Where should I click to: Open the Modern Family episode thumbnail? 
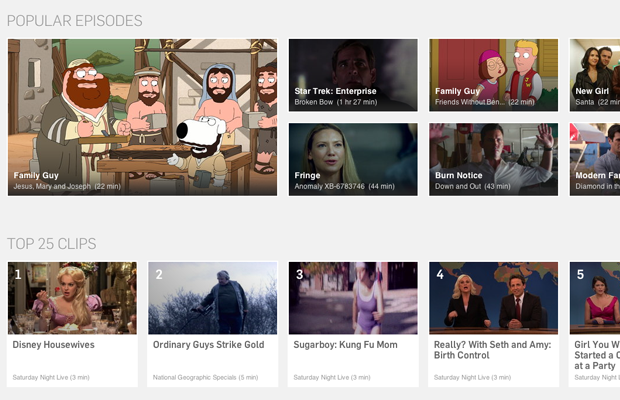[595, 159]
